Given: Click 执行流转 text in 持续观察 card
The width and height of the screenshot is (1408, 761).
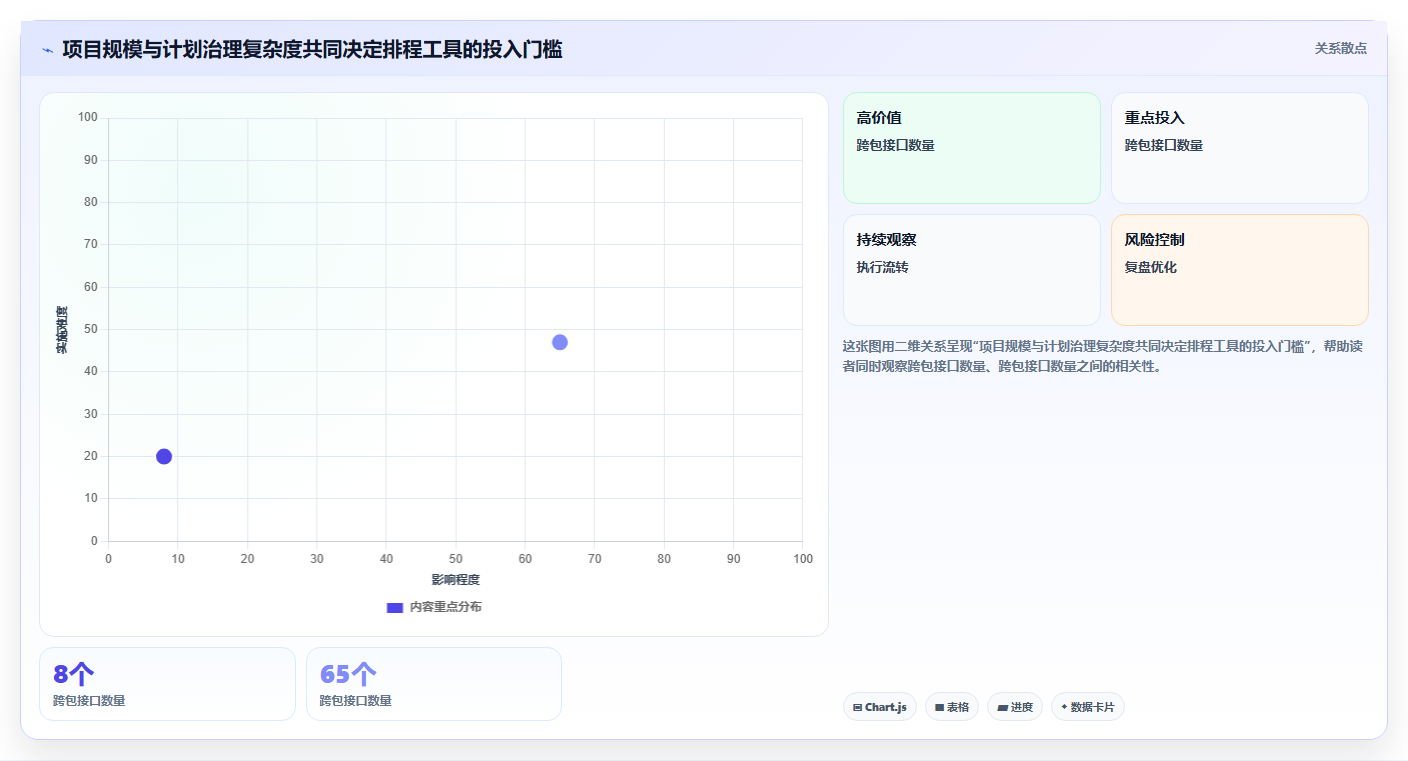Looking at the screenshot, I should pos(882,267).
